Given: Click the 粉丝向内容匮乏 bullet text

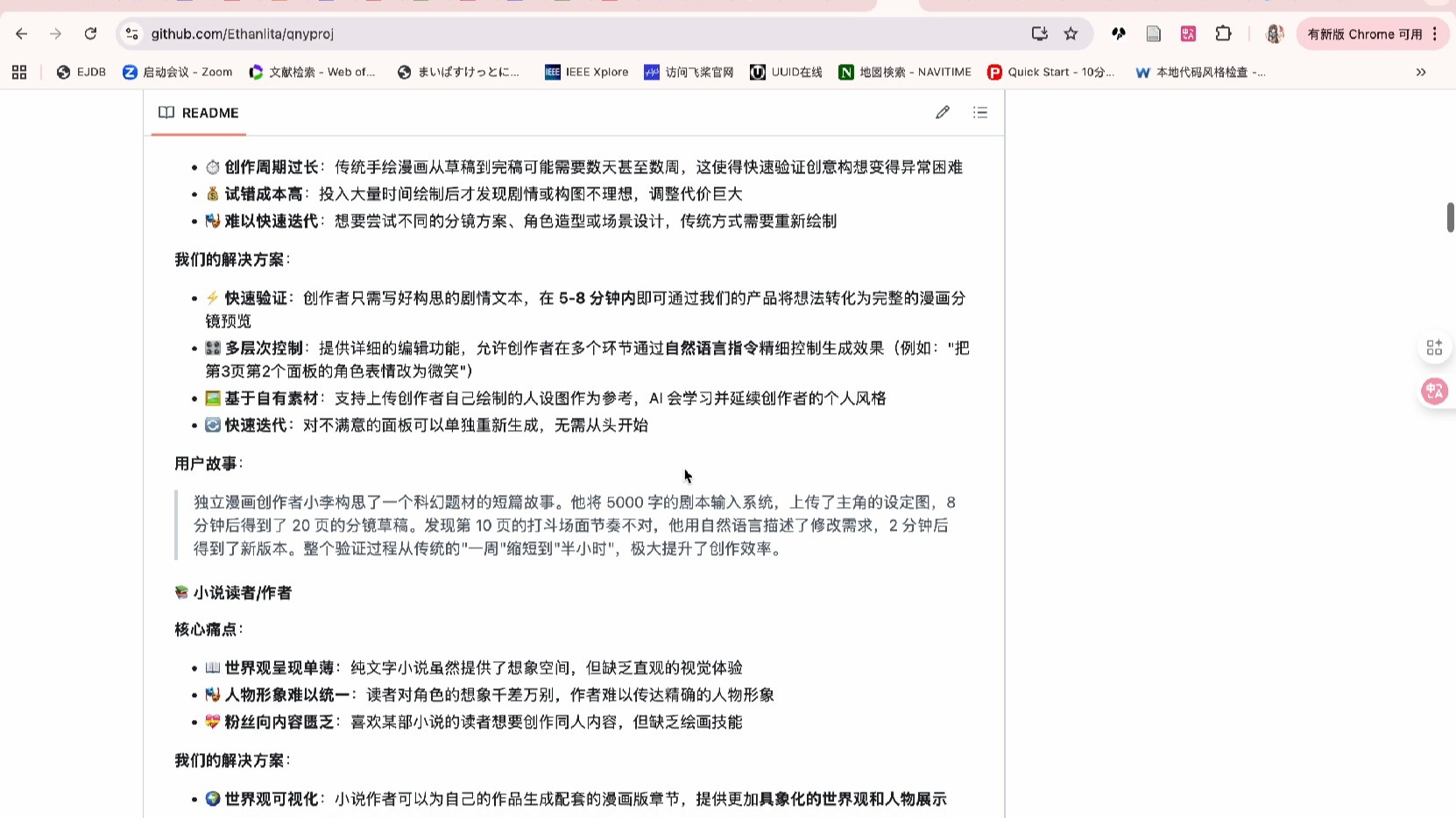Looking at the screenshot, I should click(x=474, y=723).
